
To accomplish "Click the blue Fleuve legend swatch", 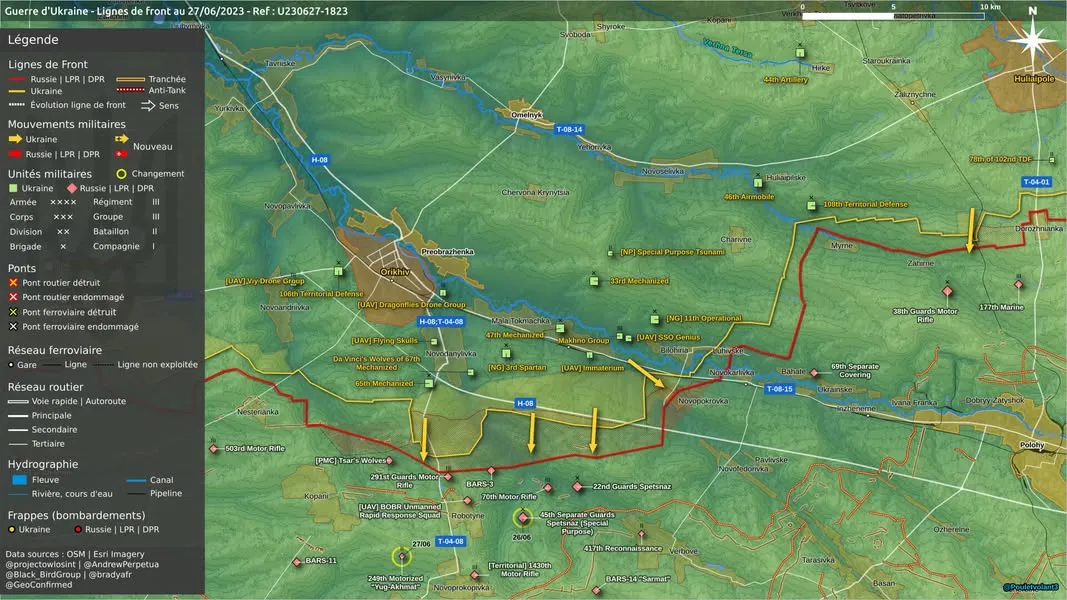I will pos(19,480).
